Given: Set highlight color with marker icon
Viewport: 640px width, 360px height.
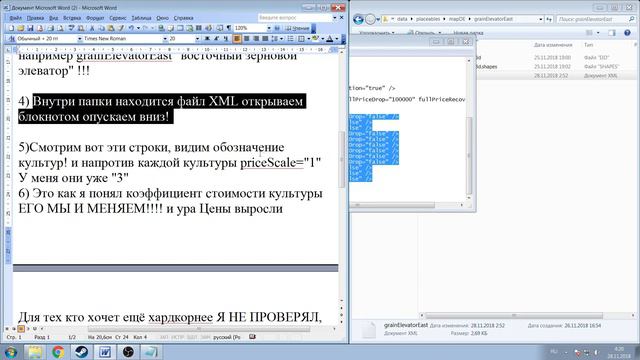Looking at the screenshot, I should [x=315, y=39].
